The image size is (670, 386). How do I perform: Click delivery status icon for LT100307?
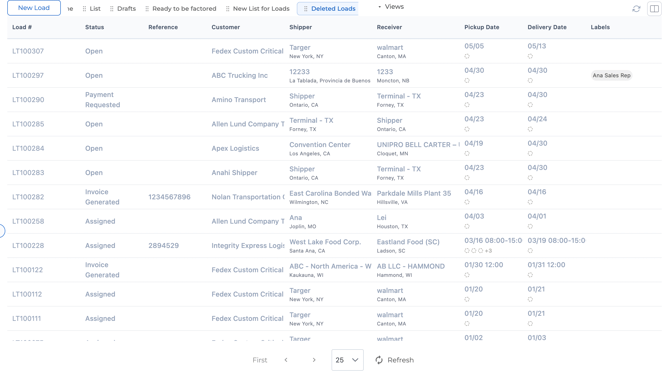(530, 56)
